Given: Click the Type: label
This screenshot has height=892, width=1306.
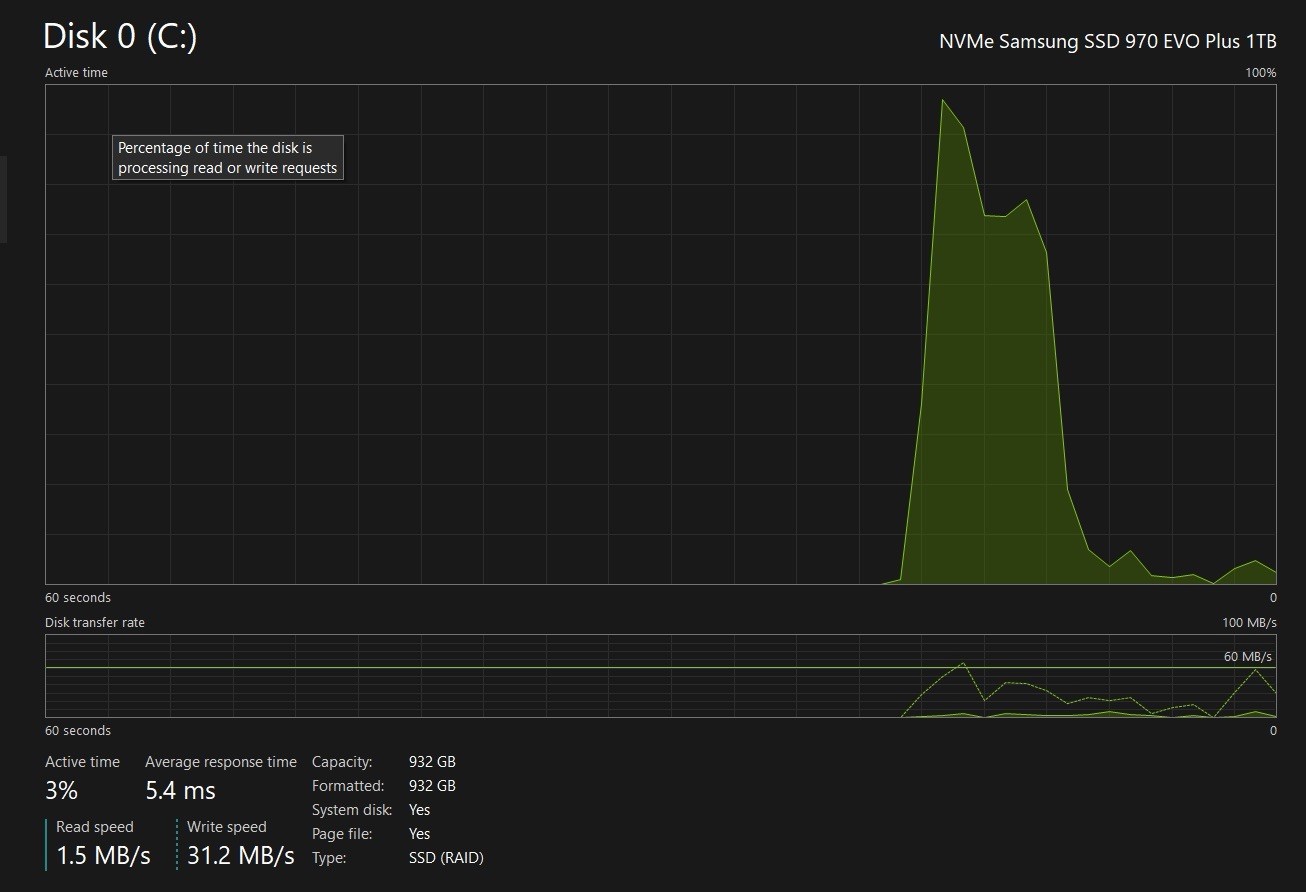Looking at the screenshot, I should pyautogui.click(x=329, y=858).
